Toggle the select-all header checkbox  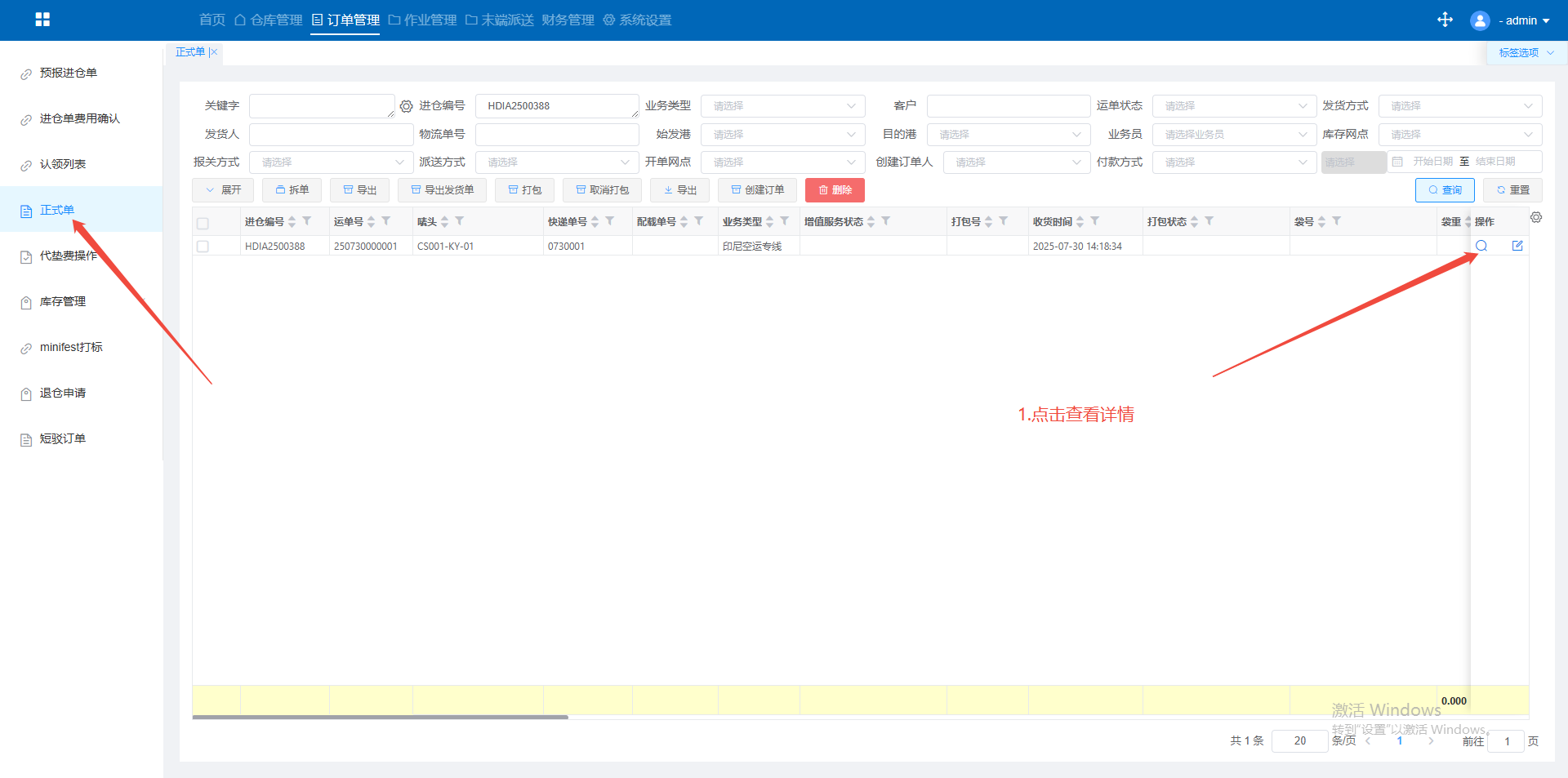click(x=203, y=223)
